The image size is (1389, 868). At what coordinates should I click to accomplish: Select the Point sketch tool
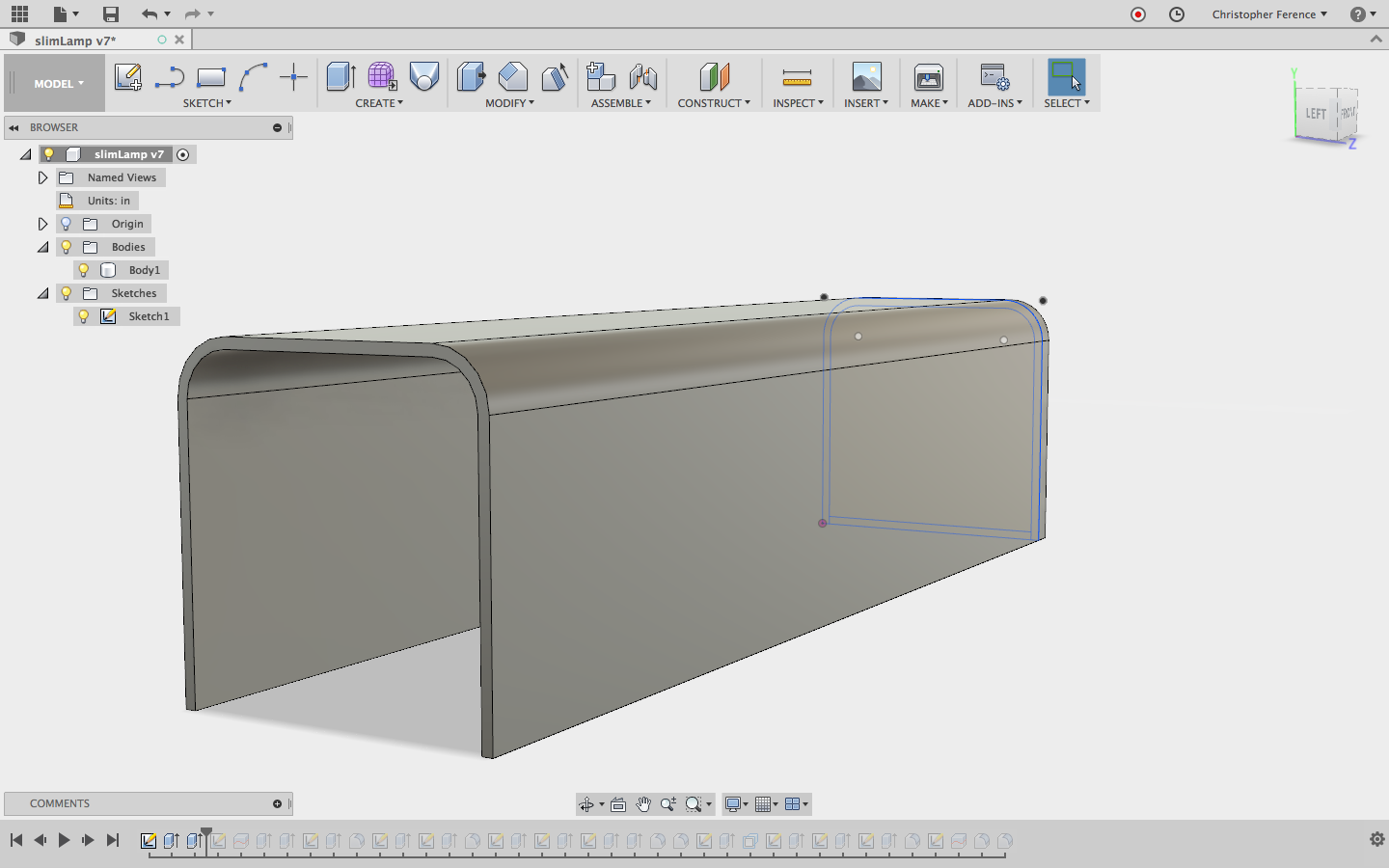pos(293,77)
